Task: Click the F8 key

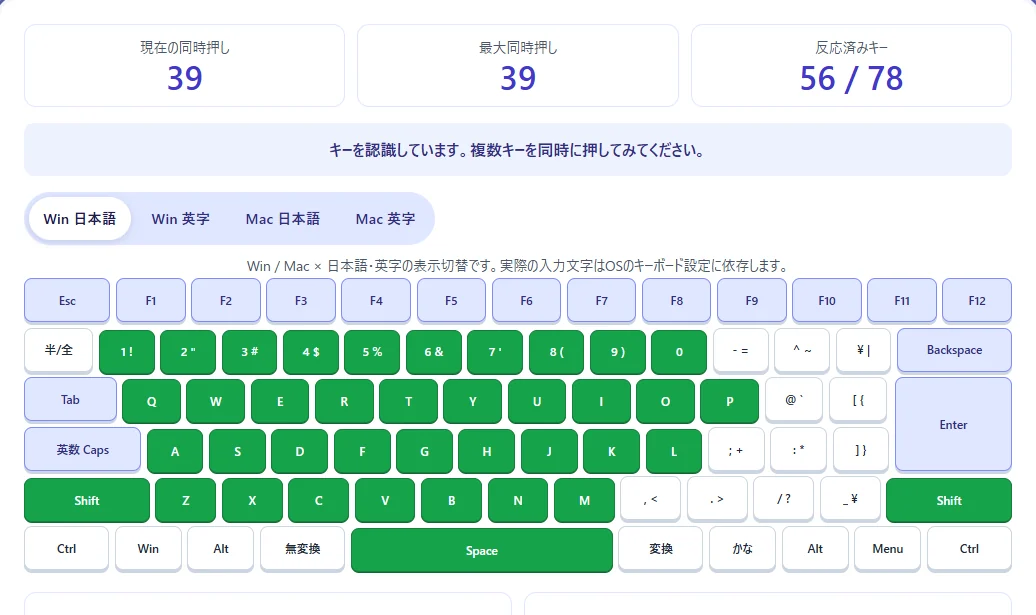Action: (677, 301)
